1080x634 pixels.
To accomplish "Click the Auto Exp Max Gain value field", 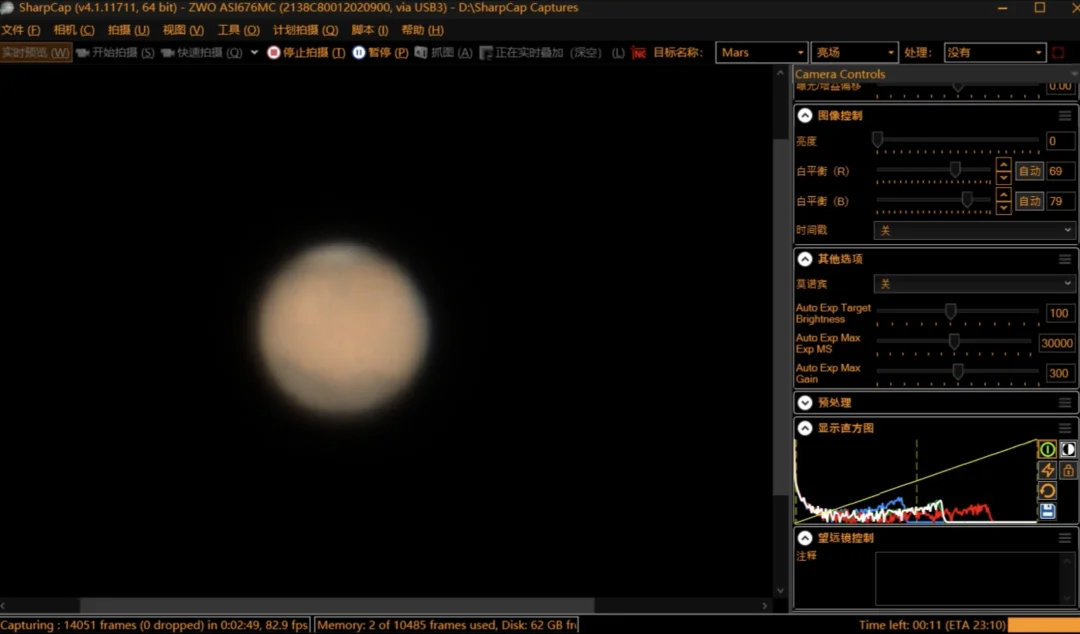I will pyautogui.click(x=1059, y=373).
